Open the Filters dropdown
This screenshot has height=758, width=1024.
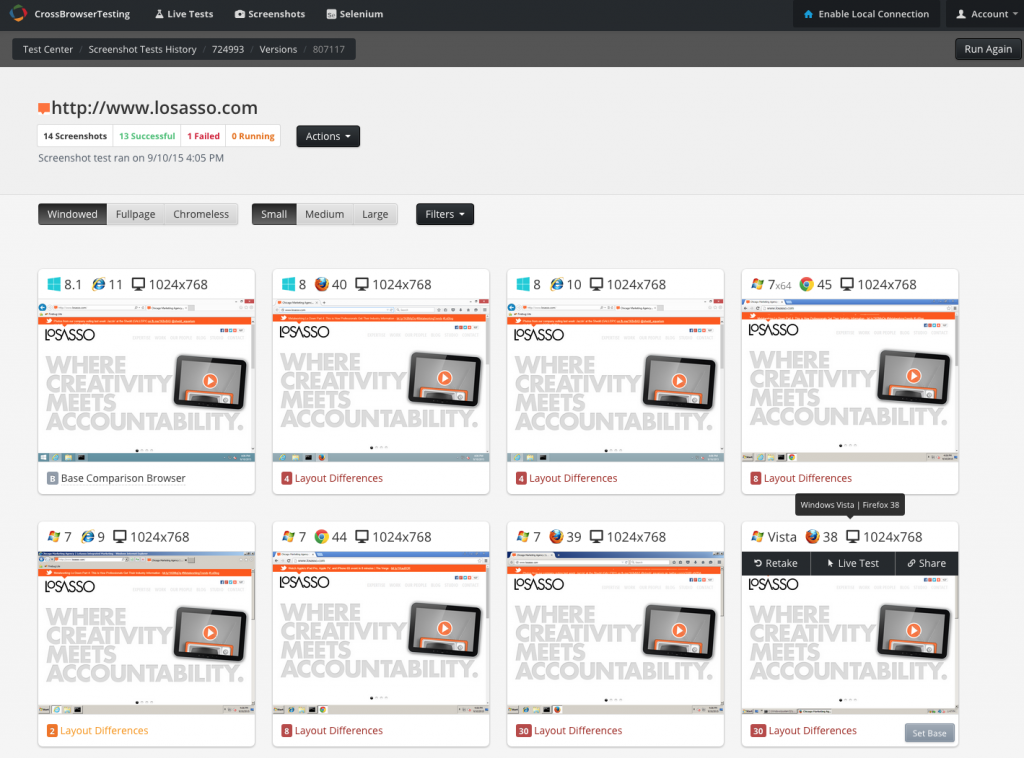click(x=445, y=214)
